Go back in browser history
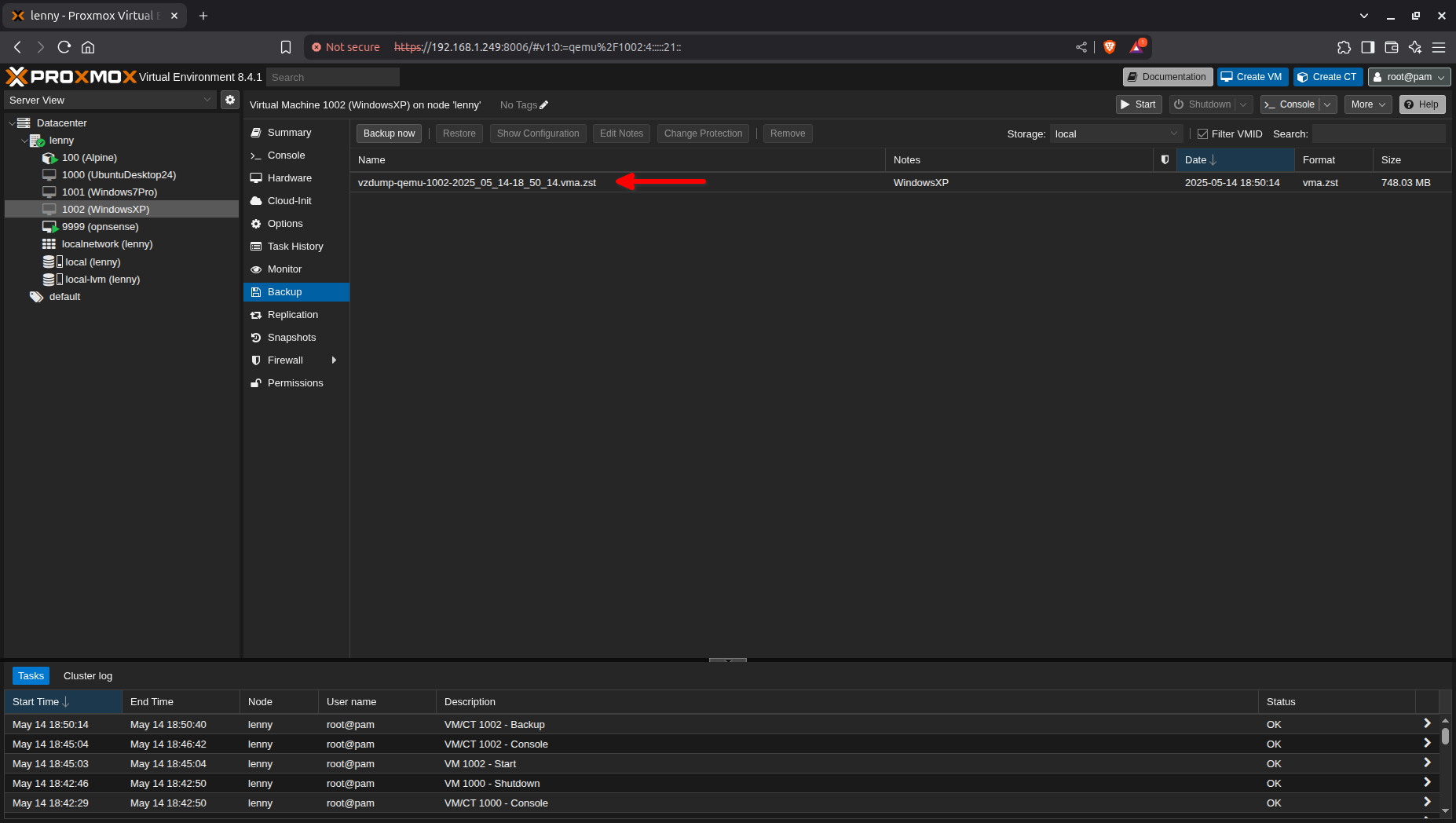The image size is (1456, 823). 17,47
